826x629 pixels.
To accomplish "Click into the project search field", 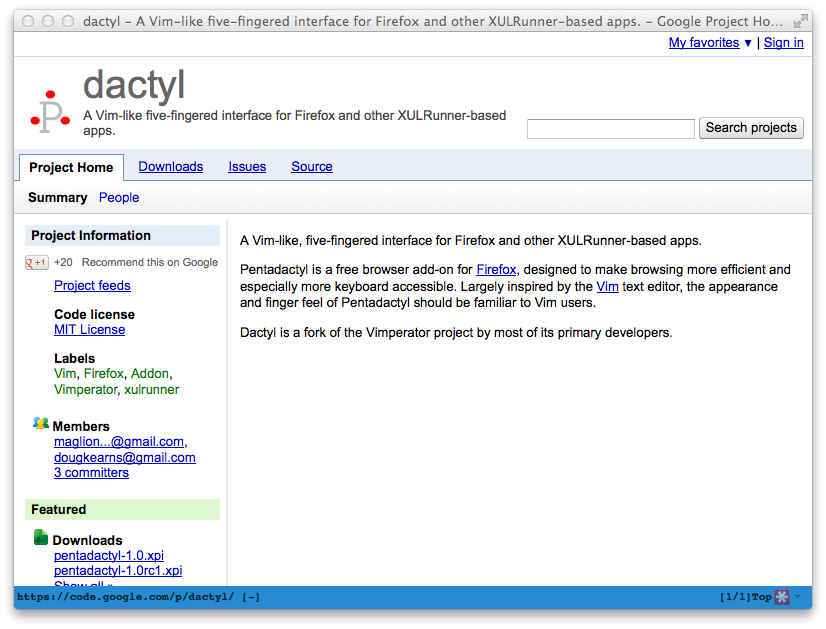I will tap(611, 129).
